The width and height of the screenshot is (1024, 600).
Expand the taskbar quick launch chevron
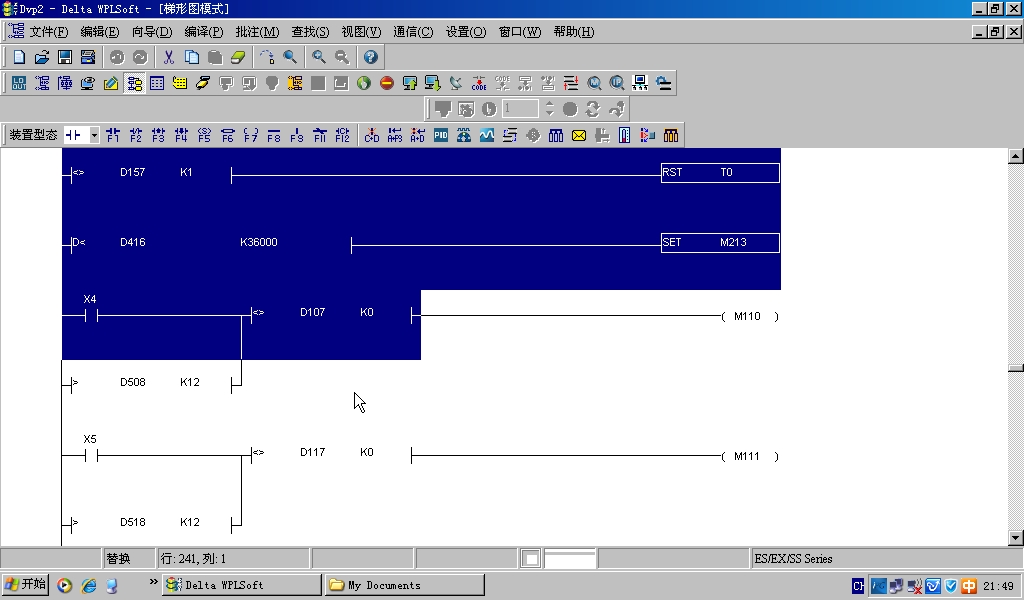click(154, 582)
